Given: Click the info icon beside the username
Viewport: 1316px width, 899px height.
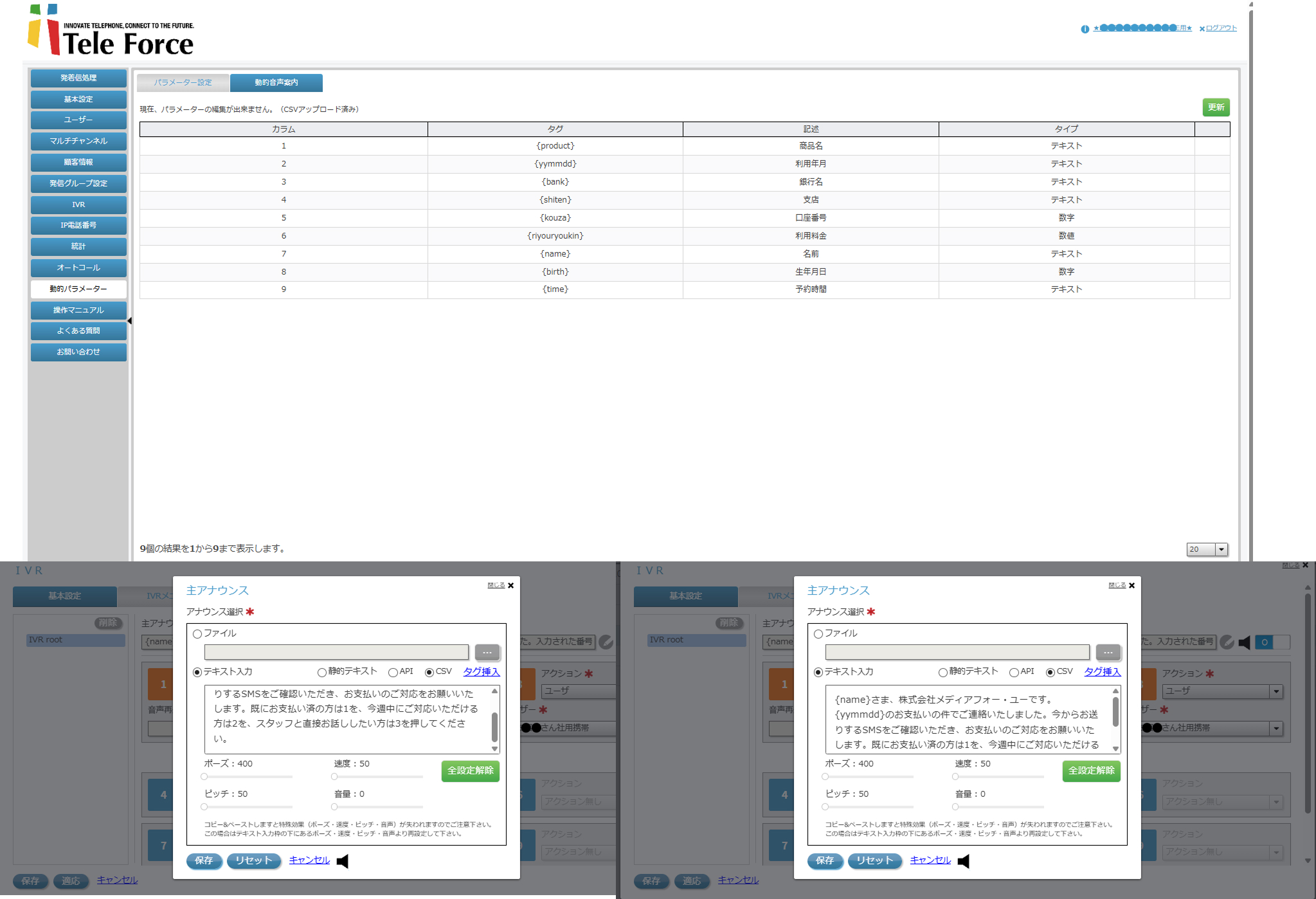Looking at the screenshot, I should coord(1085,29).
